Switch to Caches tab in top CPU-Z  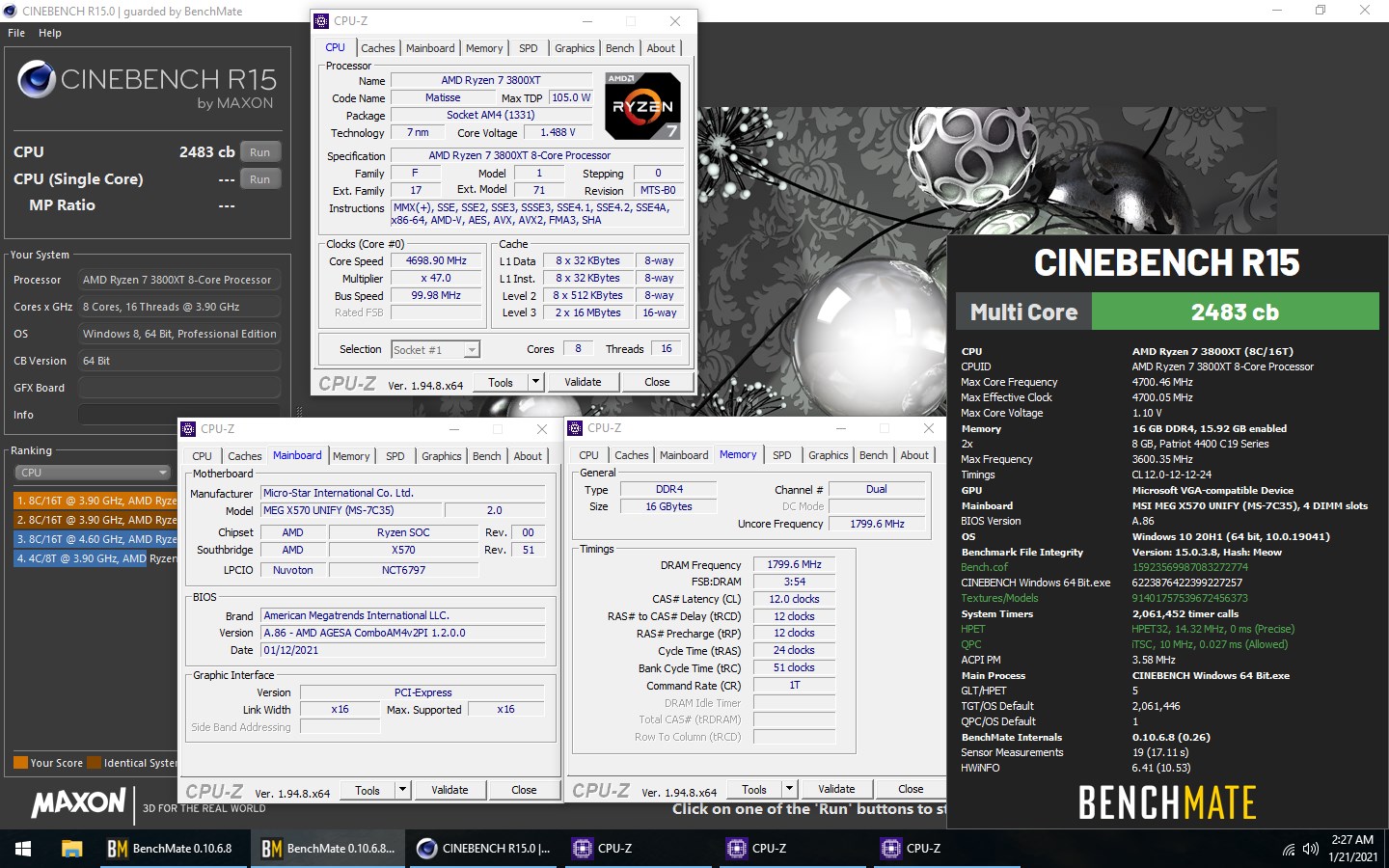coord(378,48)
